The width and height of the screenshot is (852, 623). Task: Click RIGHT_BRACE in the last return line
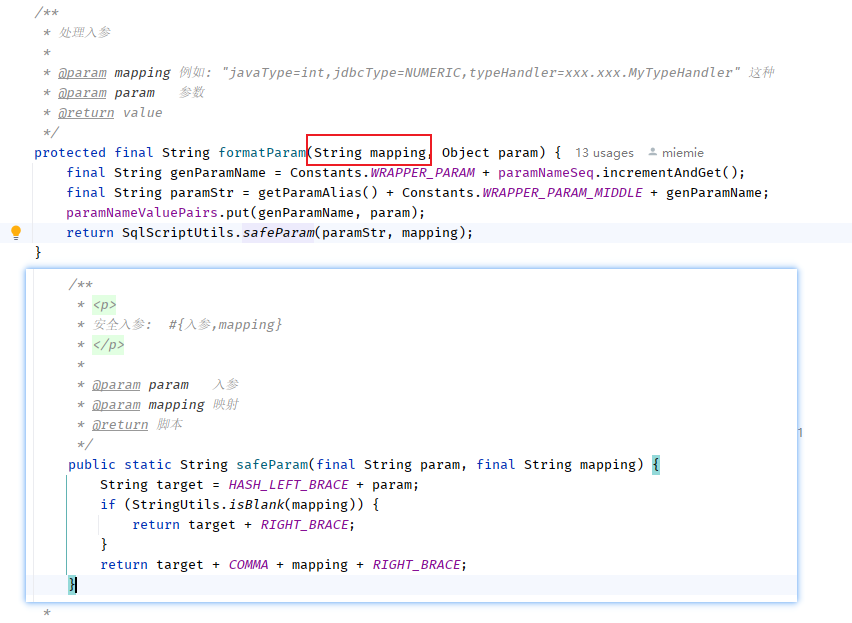pyautogui.click(x=417, y=565)
